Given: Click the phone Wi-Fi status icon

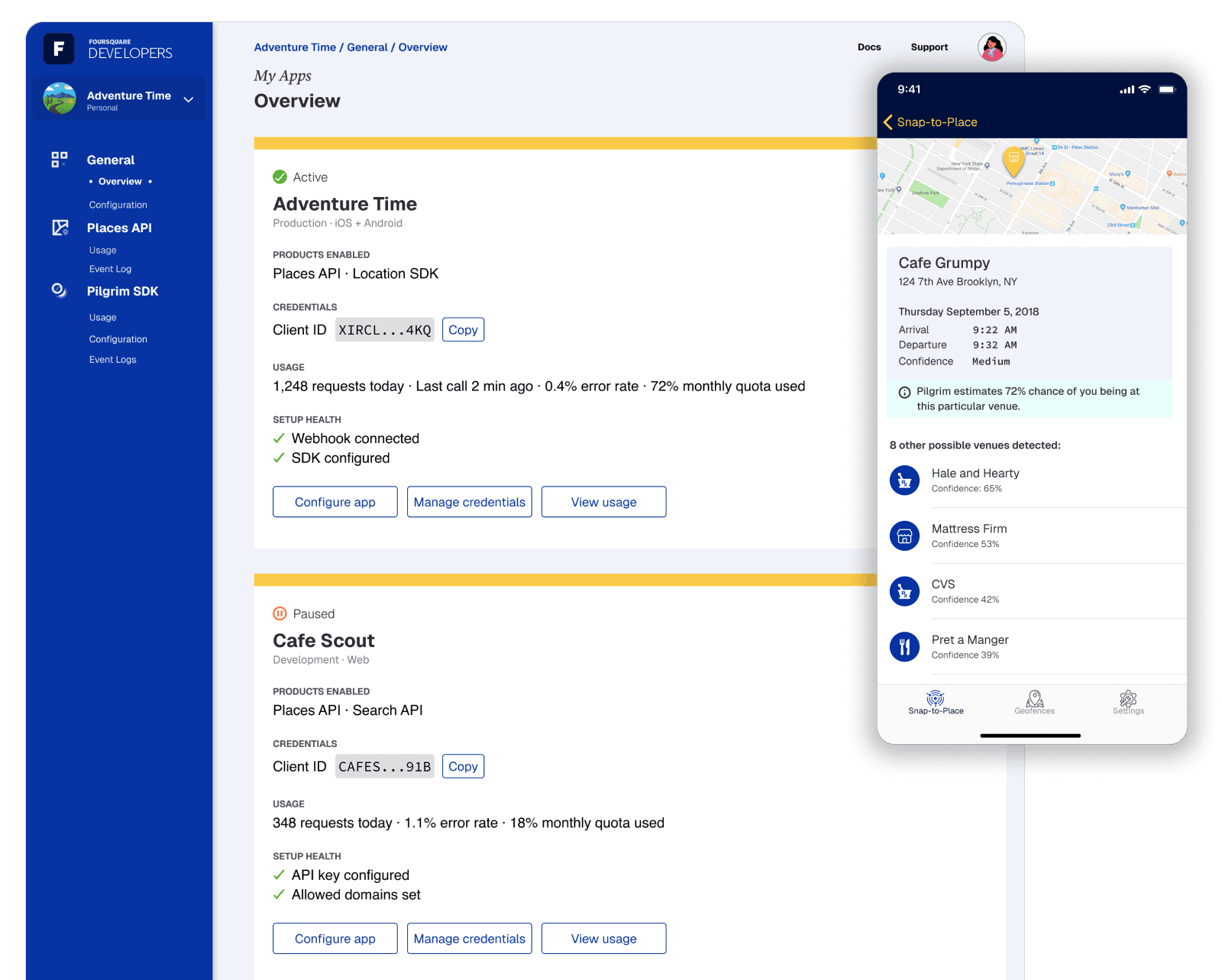Looking at the screenshot, I should coord(1144,89).
